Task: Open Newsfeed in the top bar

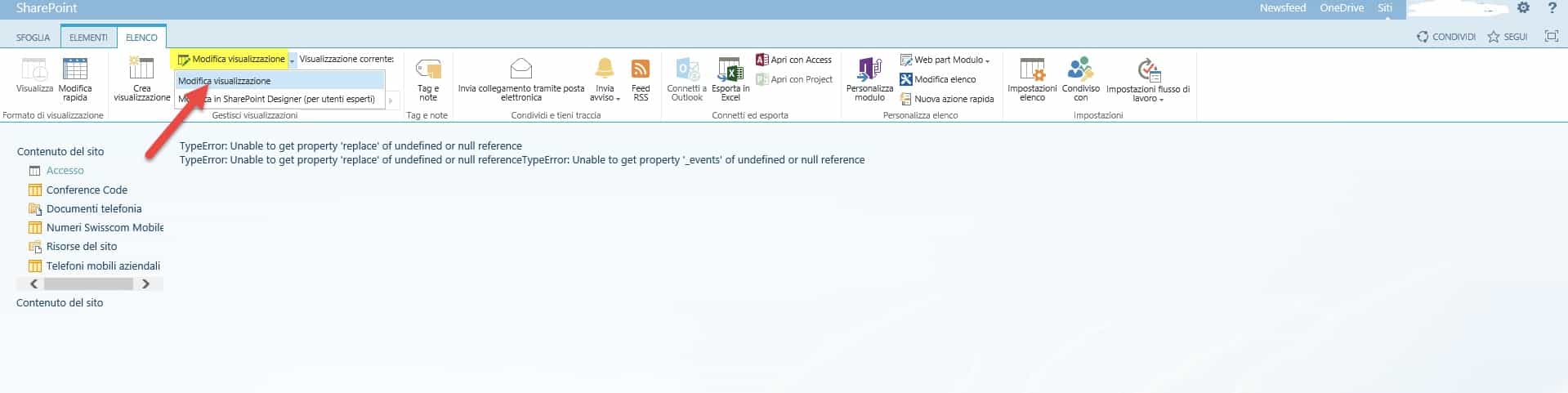Action: (x=1282, y=8)
